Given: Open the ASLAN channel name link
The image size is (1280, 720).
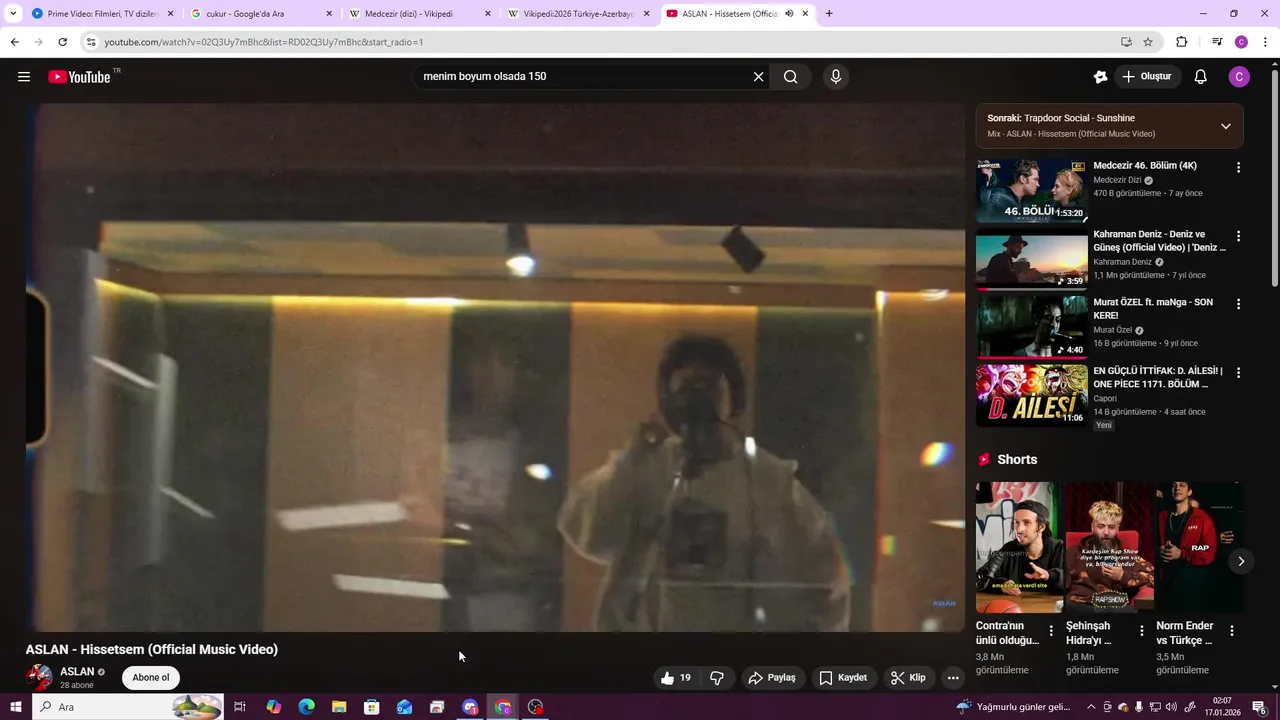Looking at the screenshot, I should click(x=77, y=672).
